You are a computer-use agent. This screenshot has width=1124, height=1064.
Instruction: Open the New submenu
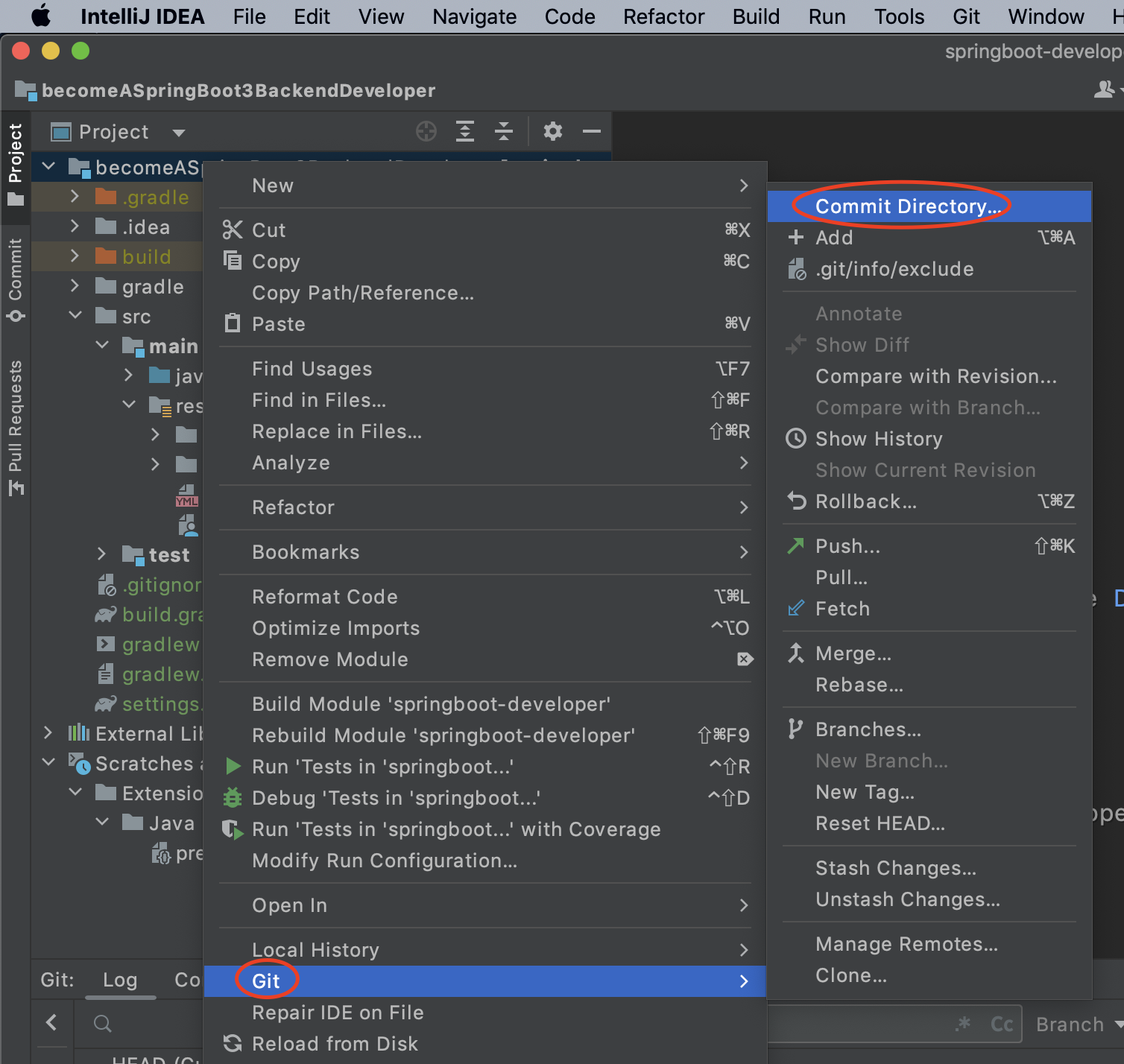484,186
